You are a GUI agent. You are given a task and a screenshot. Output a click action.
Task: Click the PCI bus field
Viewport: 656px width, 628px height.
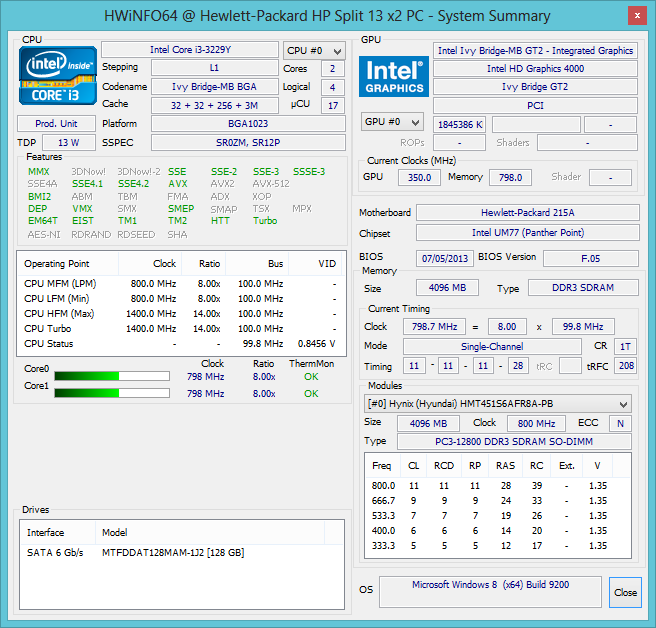tap(536, 105)
